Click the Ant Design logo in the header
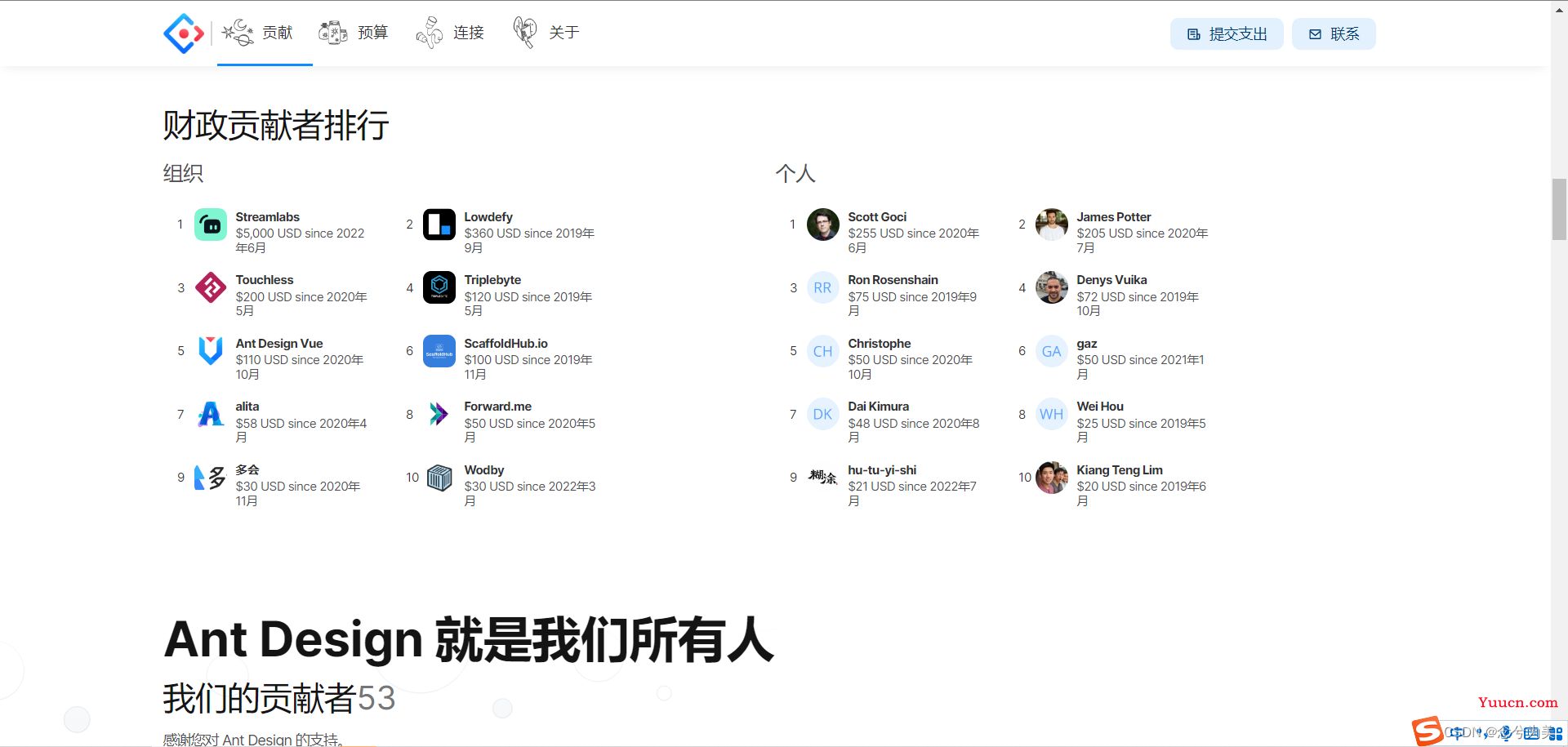This screenshot has height=747, width=1568. point(184,33)
